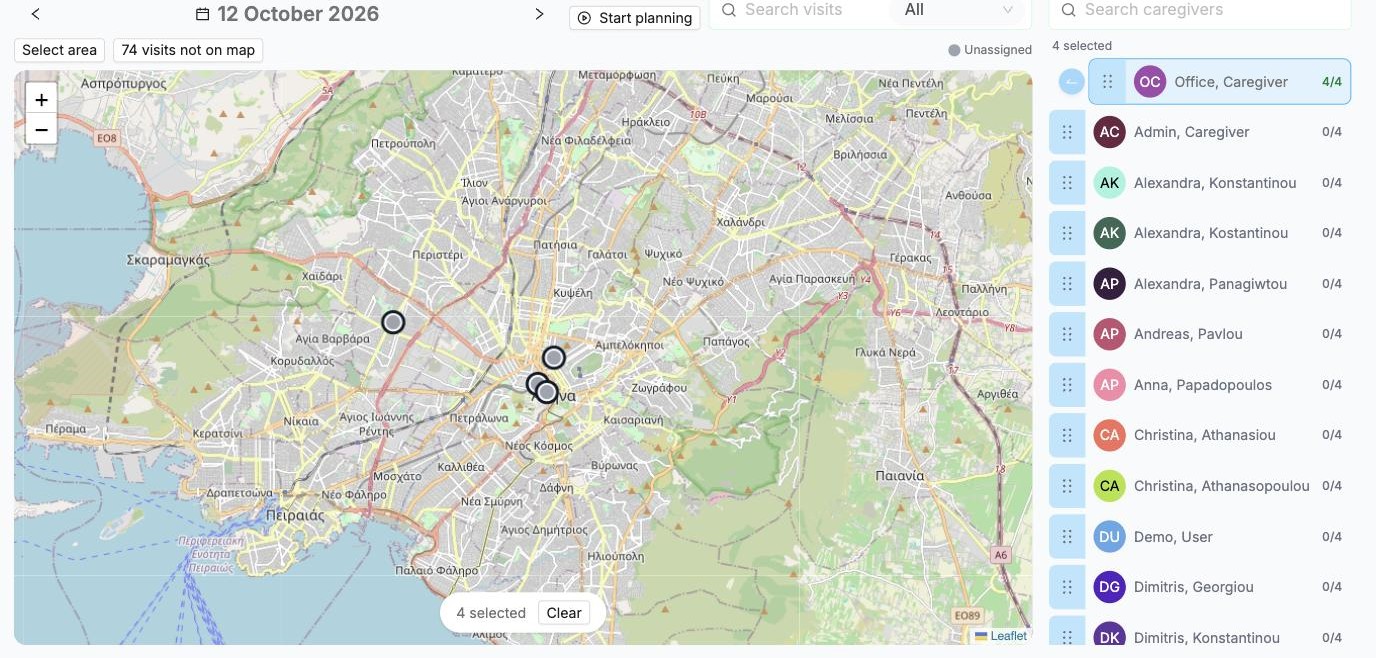Viewport: 1376px width, 658px height.
Task: Select caregiver name Alexandra, Panagiwtou
Action: [x=1210, y=284]
